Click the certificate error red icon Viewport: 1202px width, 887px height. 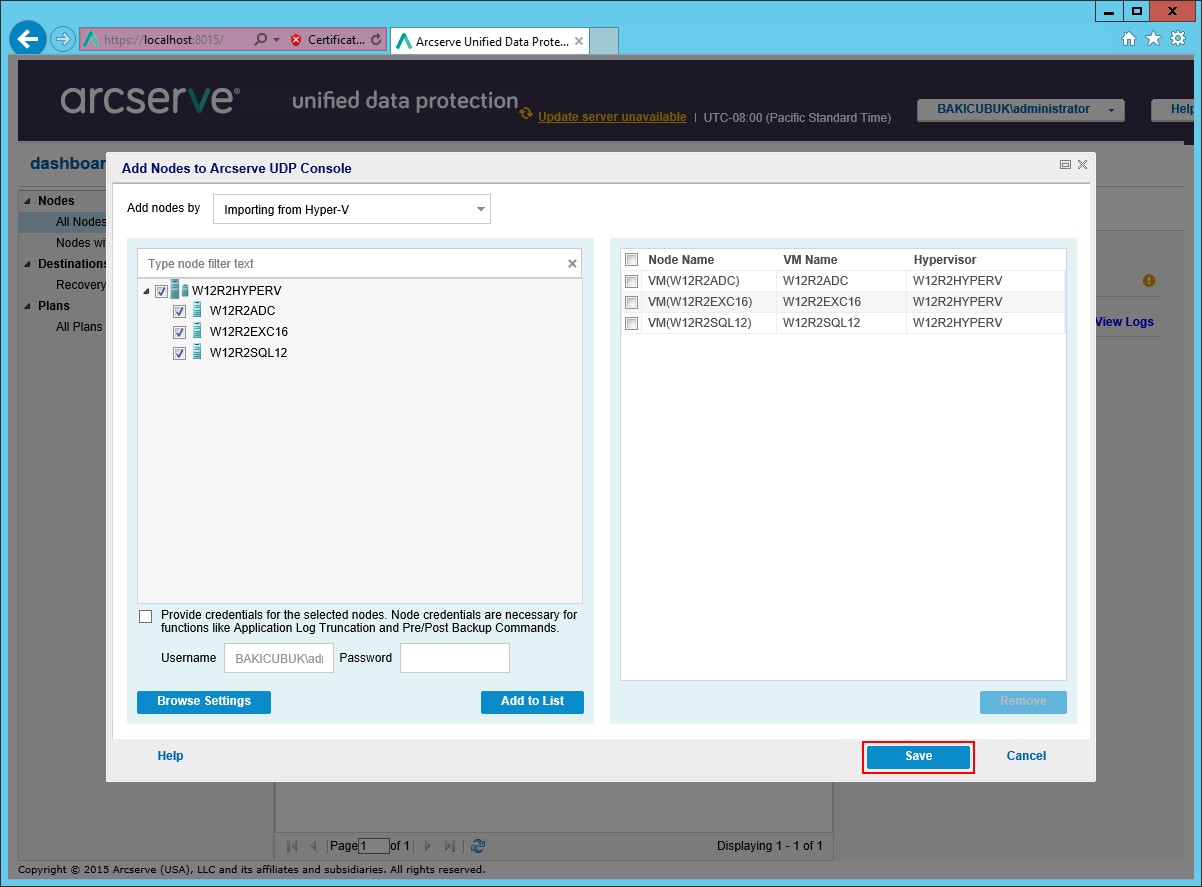pyautogui.click(x=296, y=40)
